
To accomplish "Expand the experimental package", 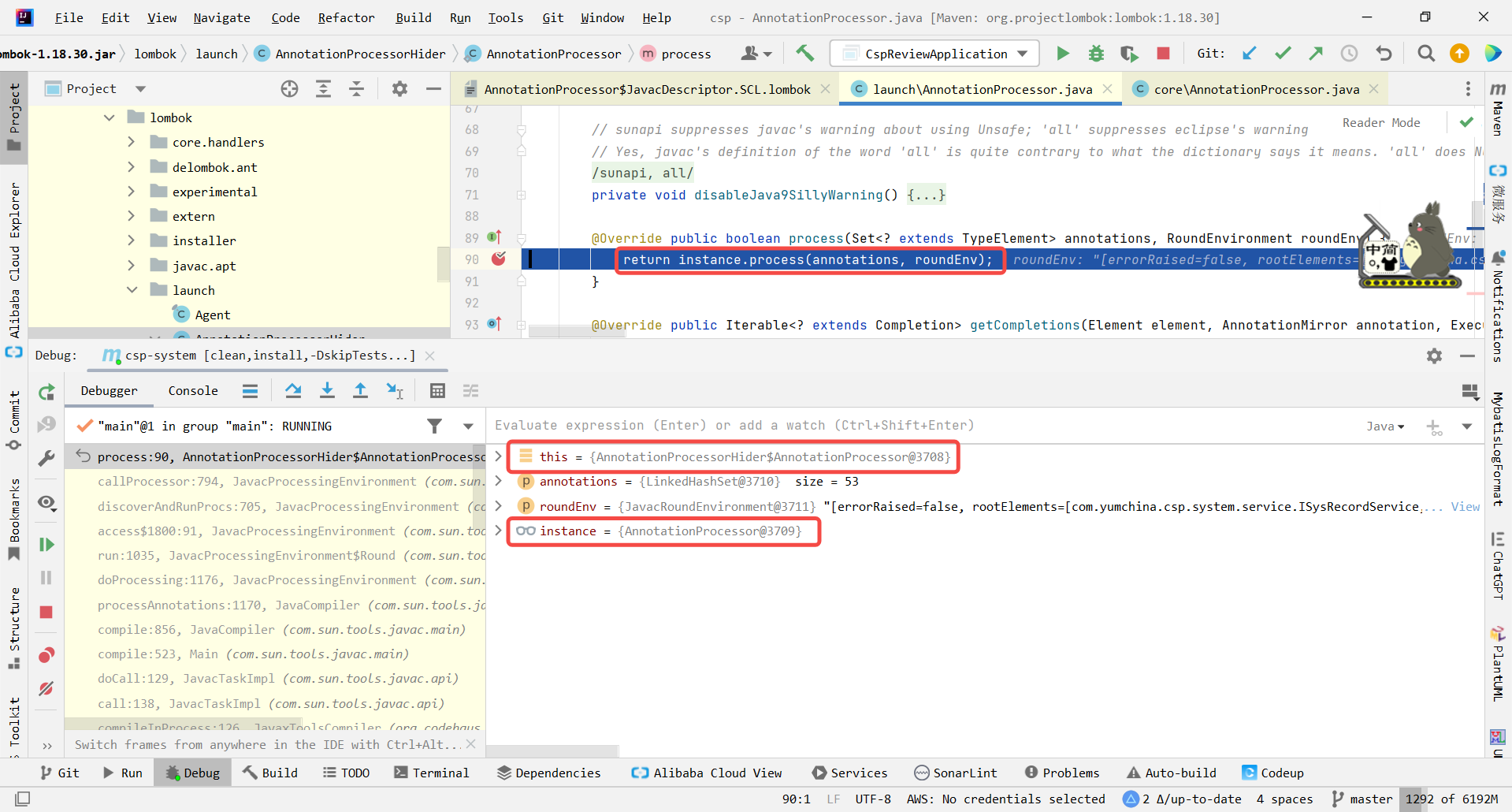I will [131, 192].
